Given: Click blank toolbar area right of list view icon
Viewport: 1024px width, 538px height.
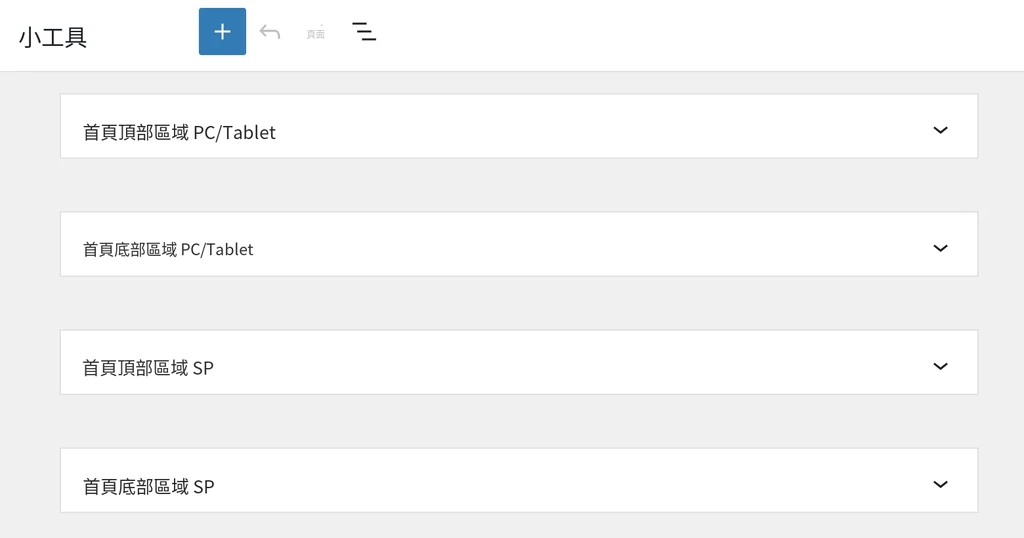Looking at the screenshot, I should point(699,35).
